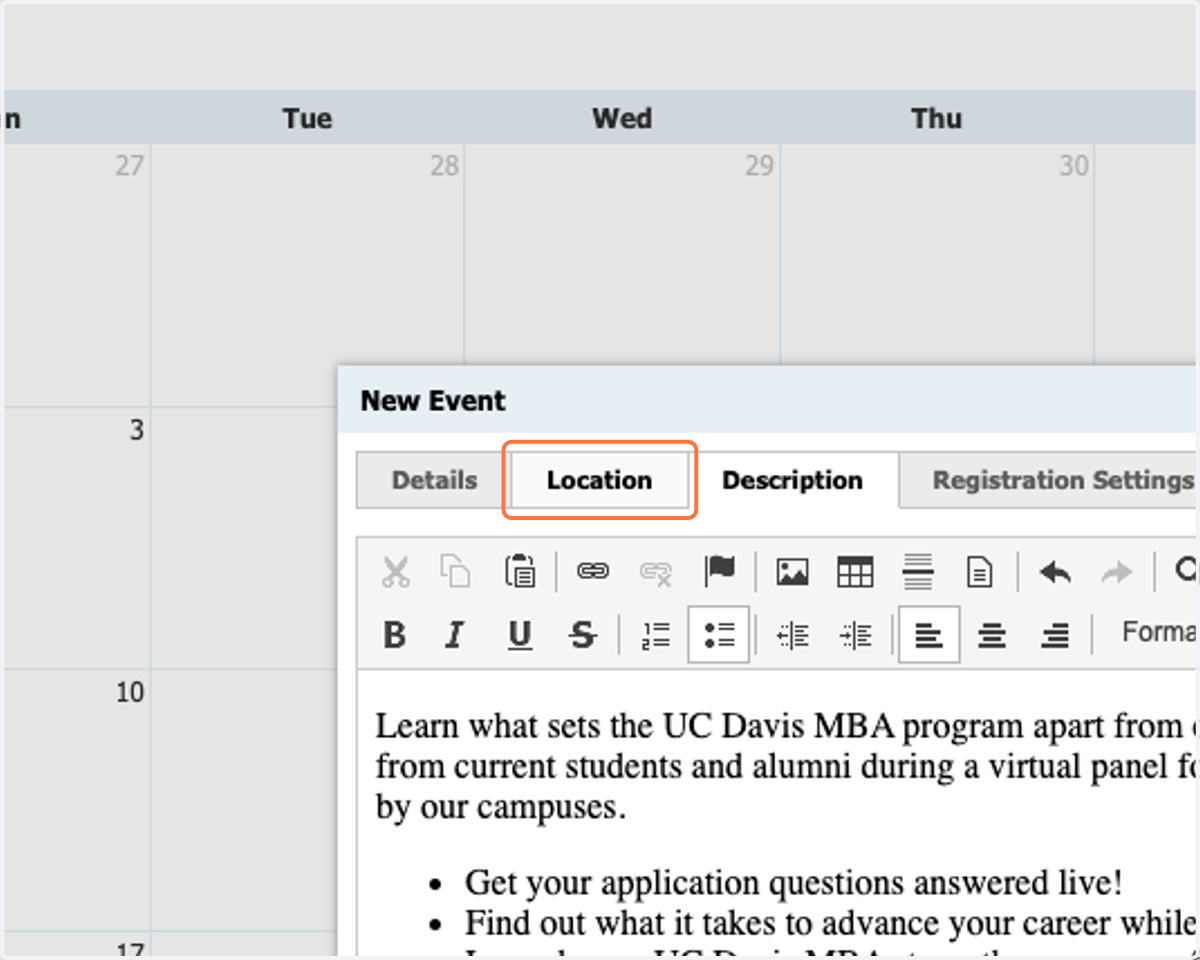Redo the last undone edit
The width and height of the screenshot is (1200, 960).
pyautogui.click(x=1117, y=572)
